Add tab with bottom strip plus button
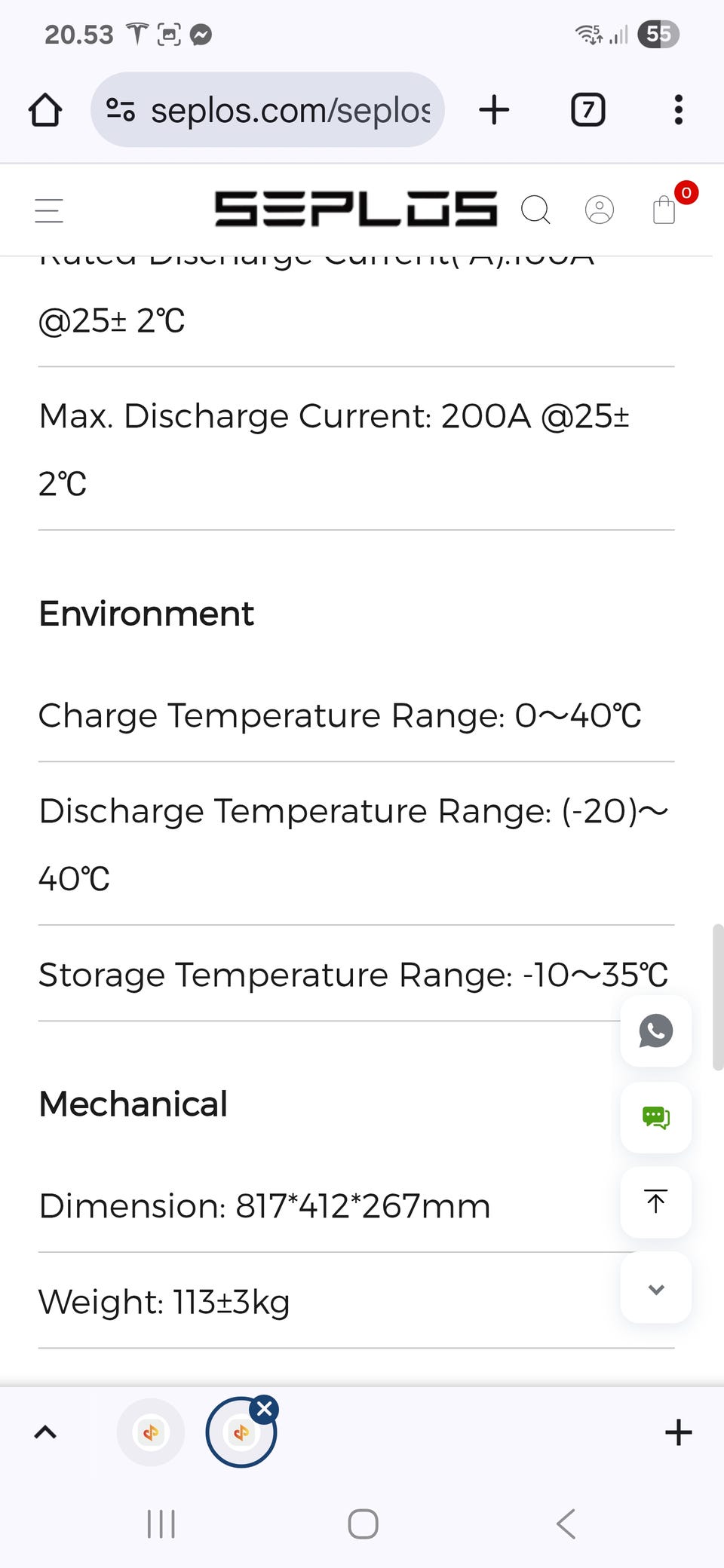This screenshot has height=1568, width=724. [x=678, y=1432]
